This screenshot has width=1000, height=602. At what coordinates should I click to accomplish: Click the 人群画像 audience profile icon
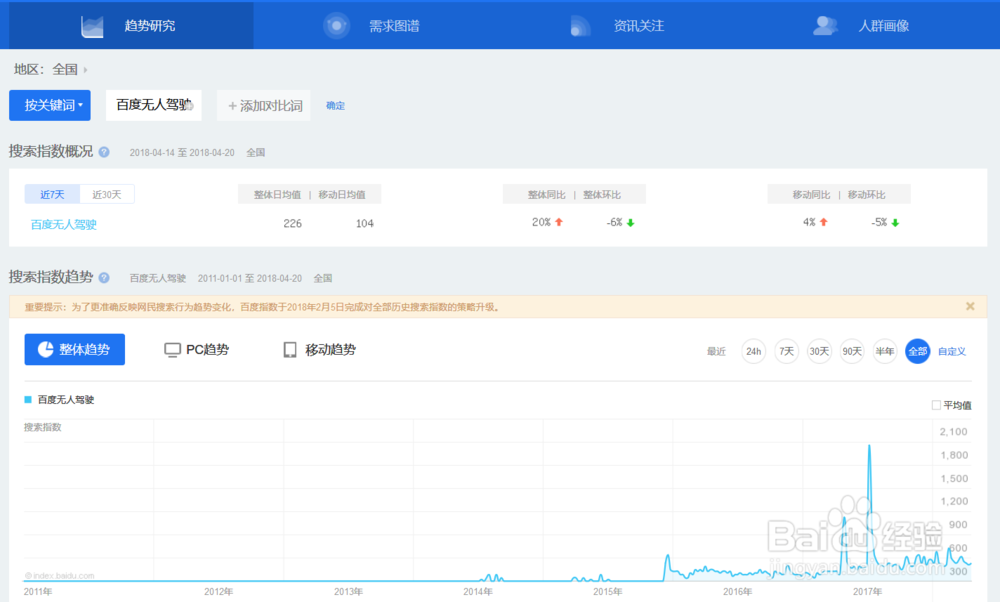[823, 24]
